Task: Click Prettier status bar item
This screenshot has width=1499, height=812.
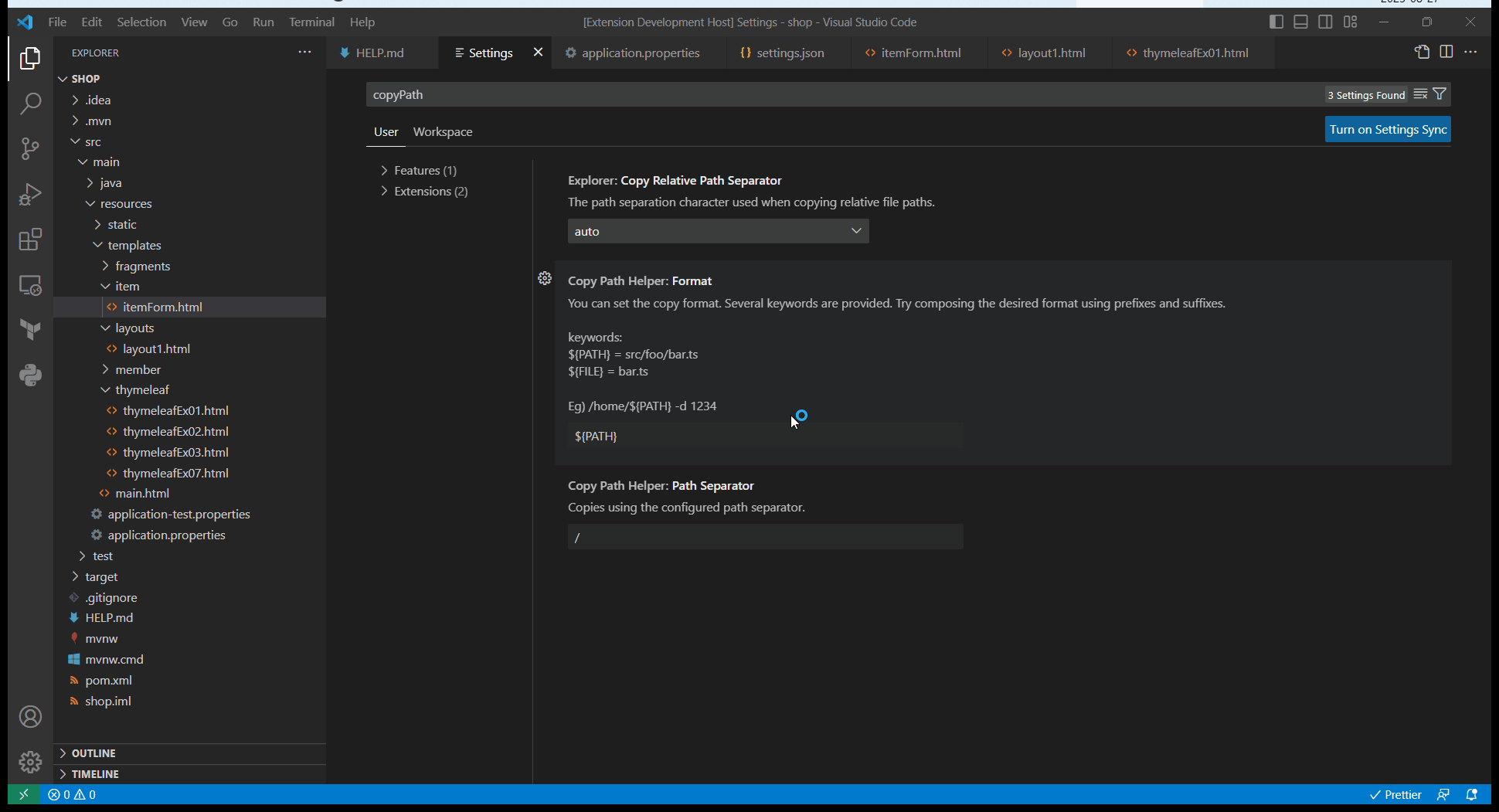Action: click(x=1395, y=794)
